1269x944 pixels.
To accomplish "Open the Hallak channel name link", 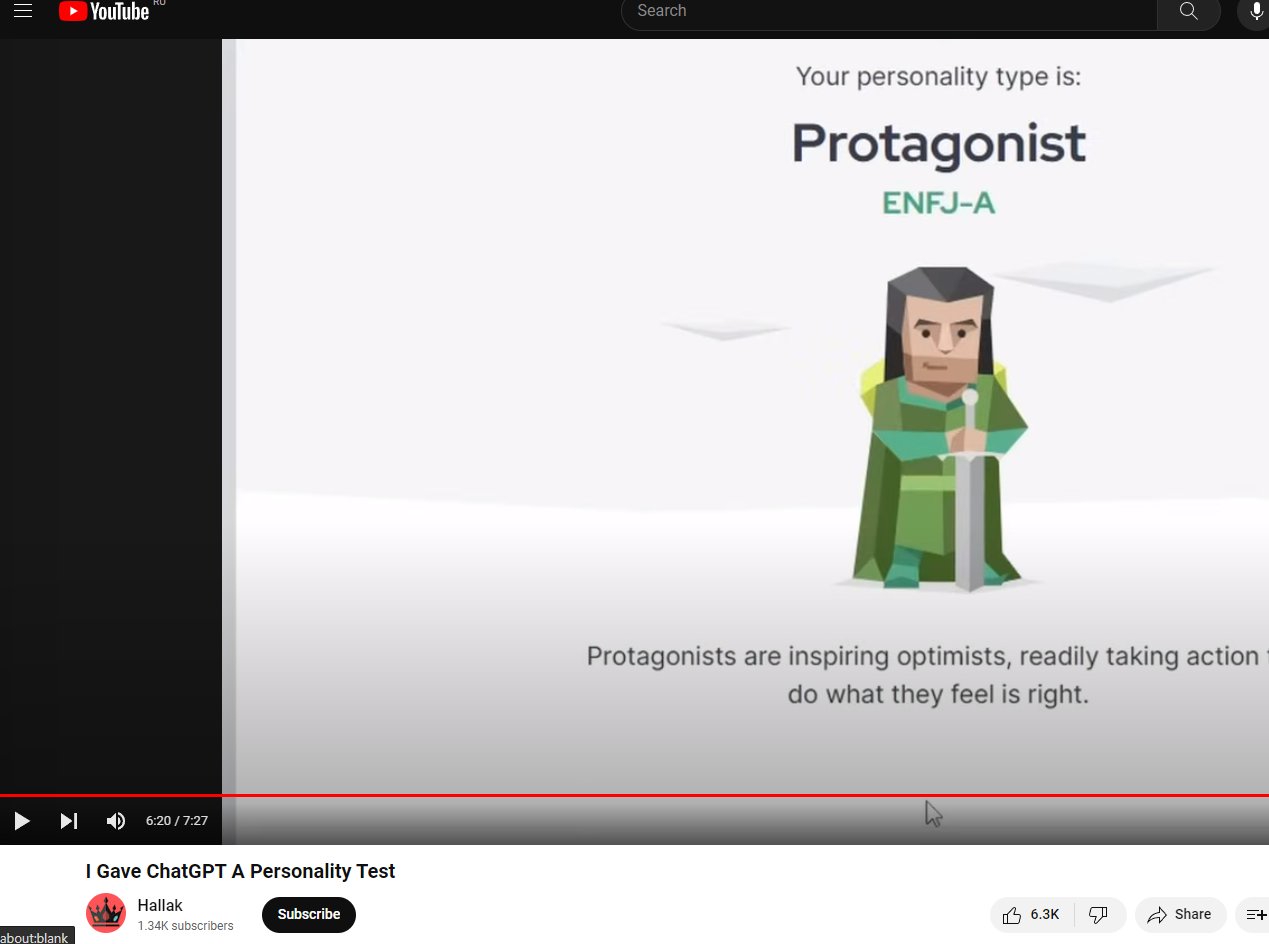I will (x=160, y=905).
